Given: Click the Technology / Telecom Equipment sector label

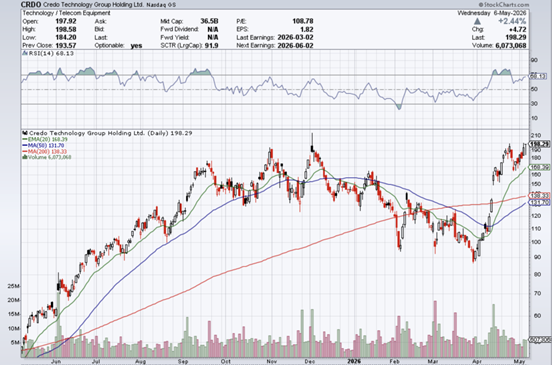Looking at the screenshot, I should tap(66, 13).
